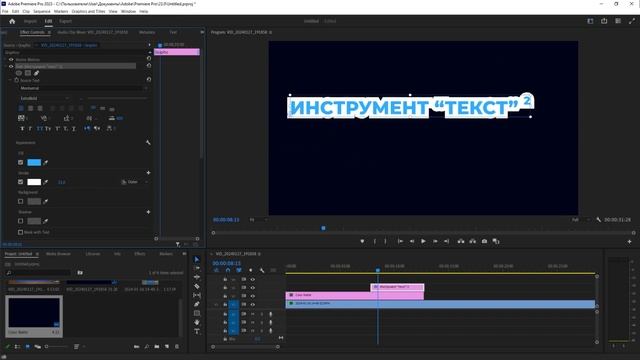Viewport: 640px width, 360px height.
Task: Open the Graphics and Titles menu
Action: tap(88, 11)
